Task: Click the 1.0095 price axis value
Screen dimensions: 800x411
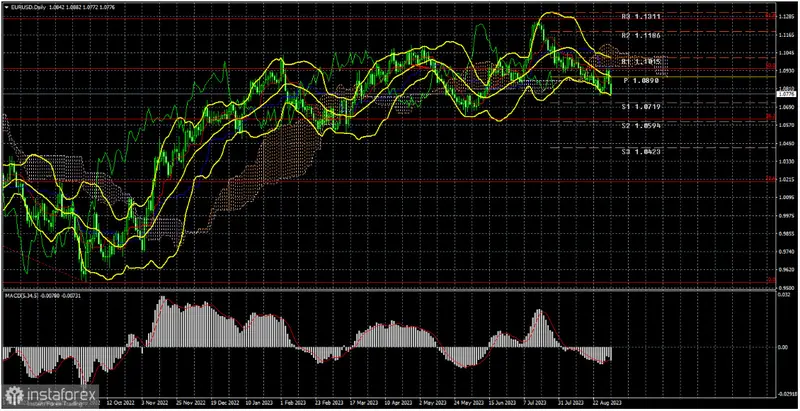Action: point(788,197)
